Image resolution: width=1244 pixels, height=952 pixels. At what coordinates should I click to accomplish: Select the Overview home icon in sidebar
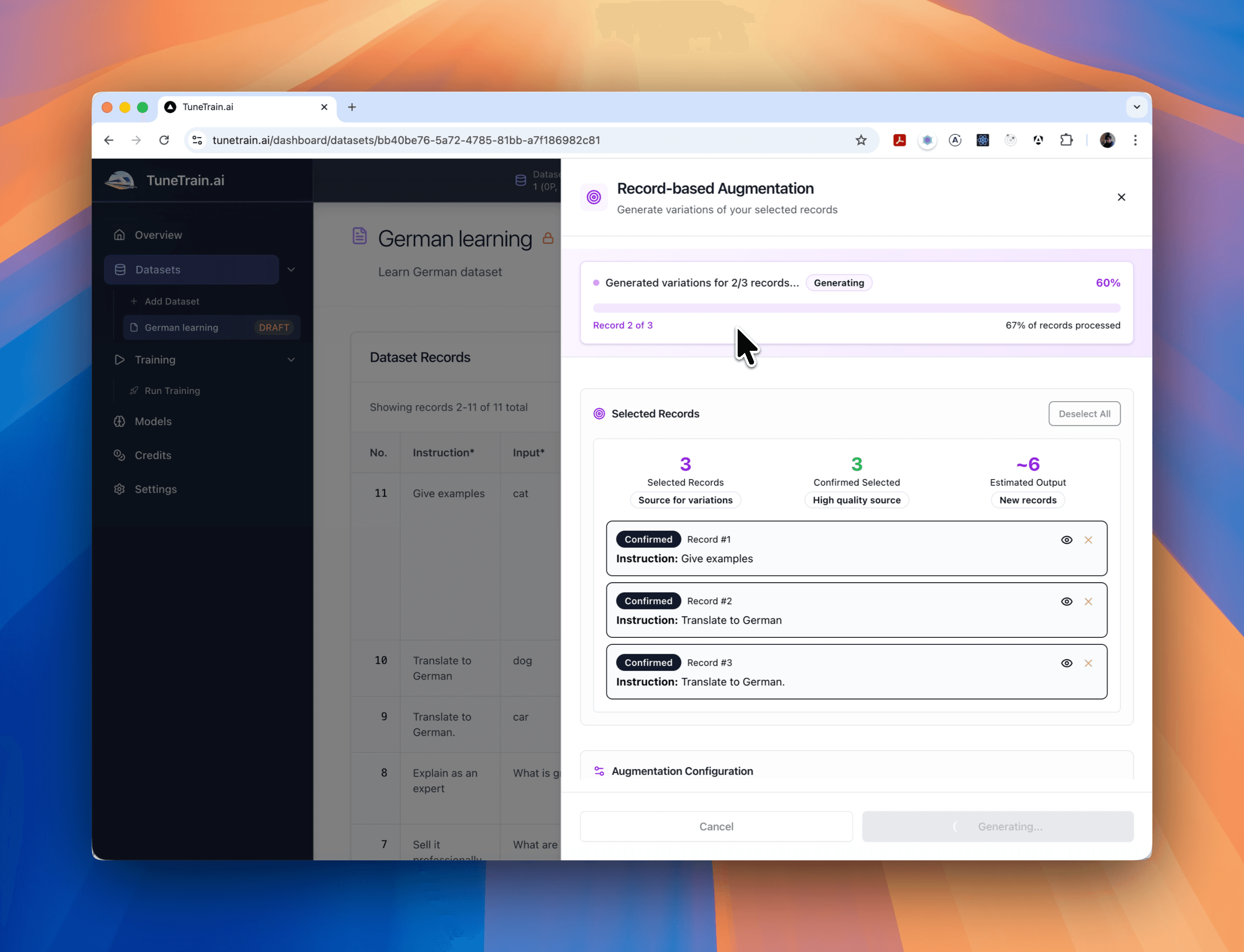coord(119,234)
